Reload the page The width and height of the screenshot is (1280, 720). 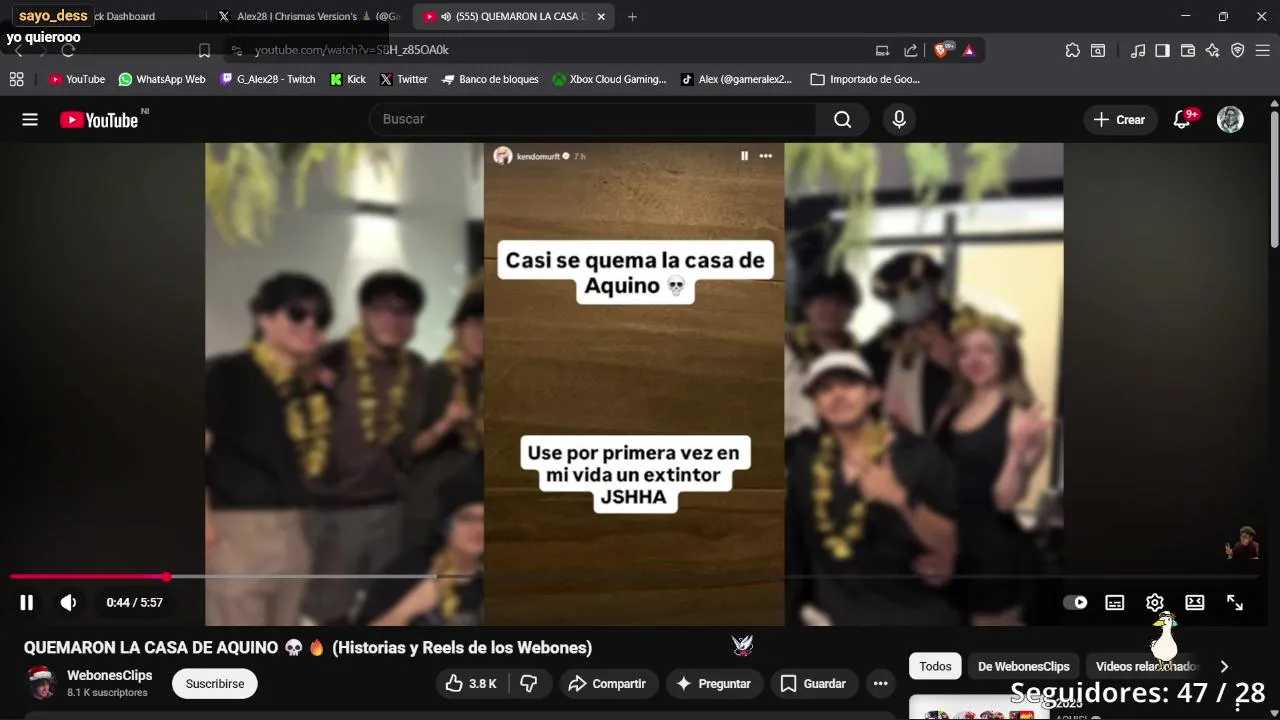(68, 50)
